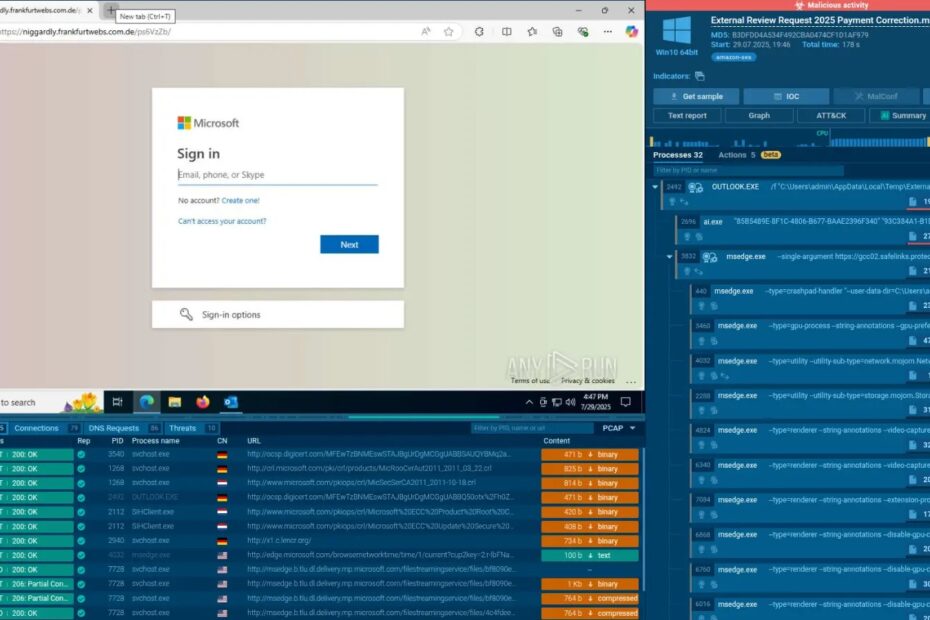
Task: Click the network filter field beside PCAP
Action: tap(532, 428)
